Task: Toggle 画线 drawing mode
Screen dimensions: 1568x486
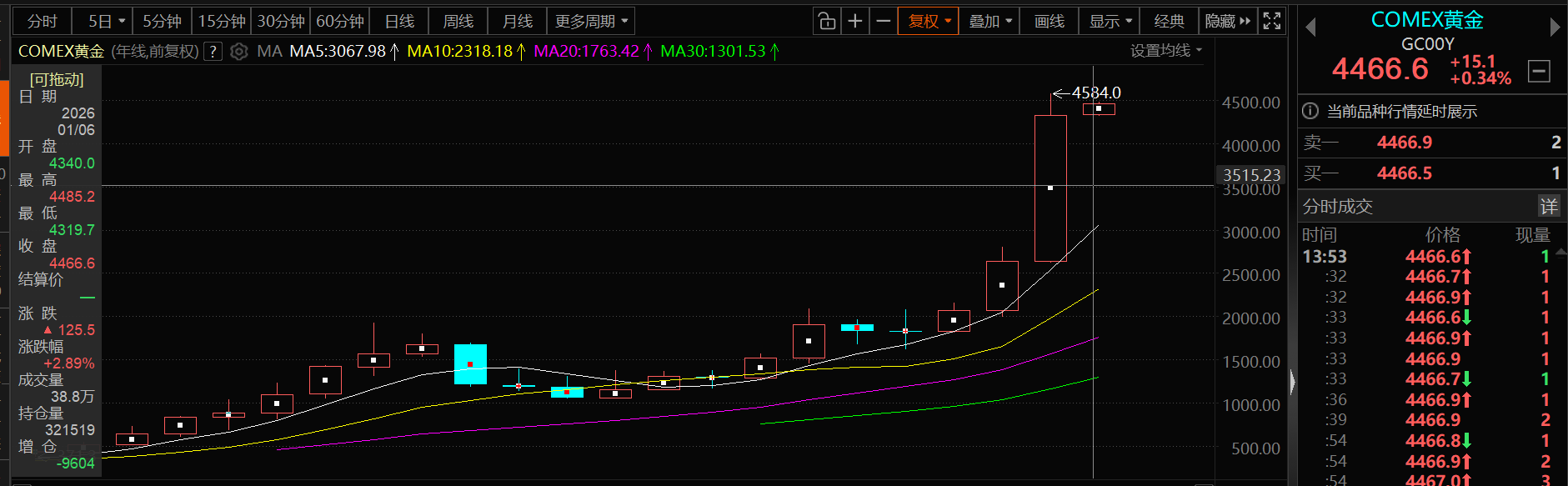Action: (x=1049, y=21)
